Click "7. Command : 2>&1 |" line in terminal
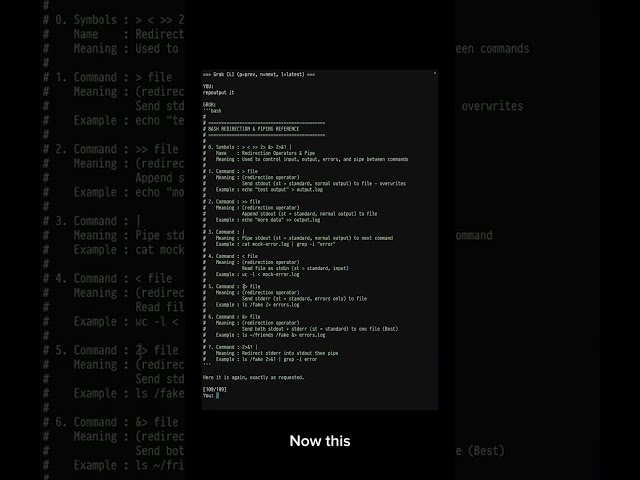This screenshot has height=480, width=640. [x=233, y=347]
